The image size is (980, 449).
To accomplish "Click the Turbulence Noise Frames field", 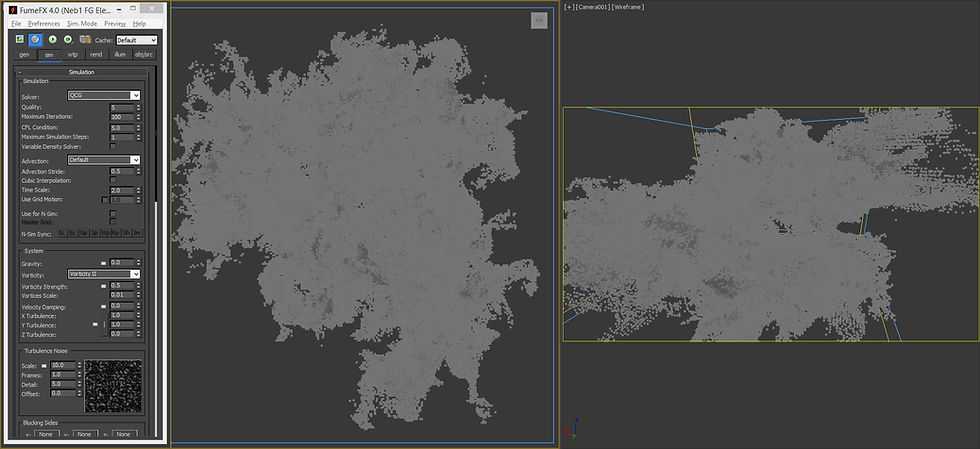I will pos(63,375).
